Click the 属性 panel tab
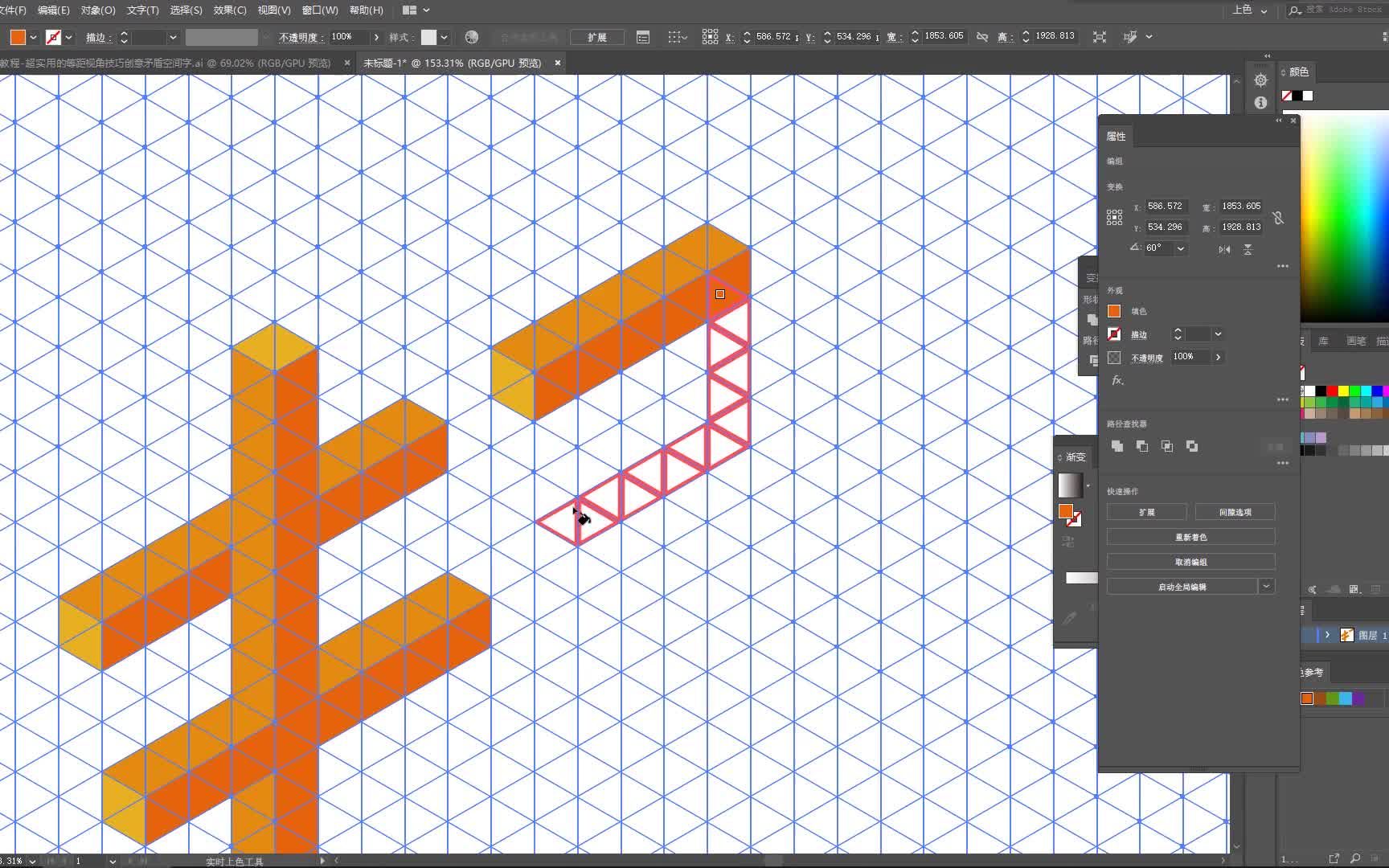1389x868 pixels. click(x=1116, y=136)
